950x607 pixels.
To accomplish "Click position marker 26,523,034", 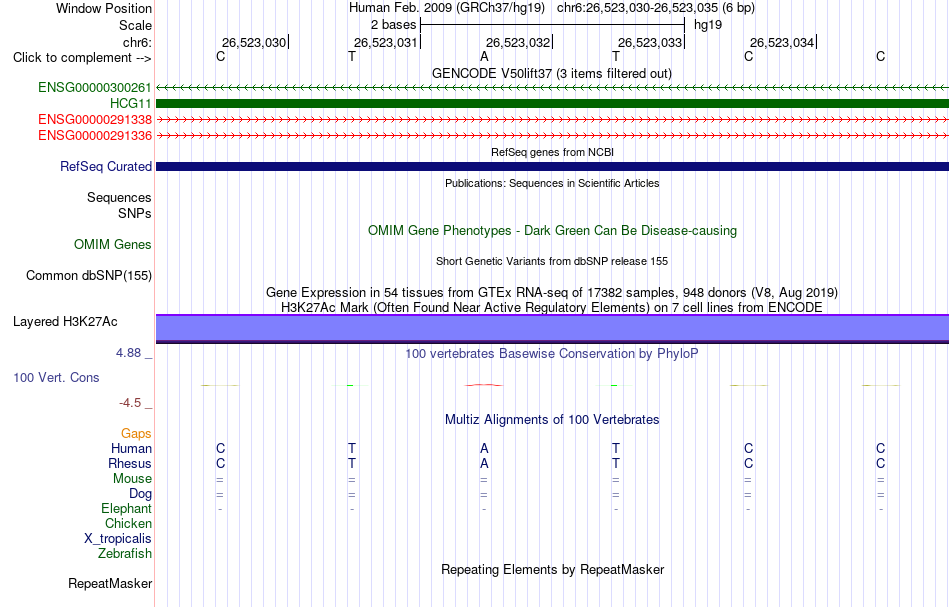I will 782,42.
